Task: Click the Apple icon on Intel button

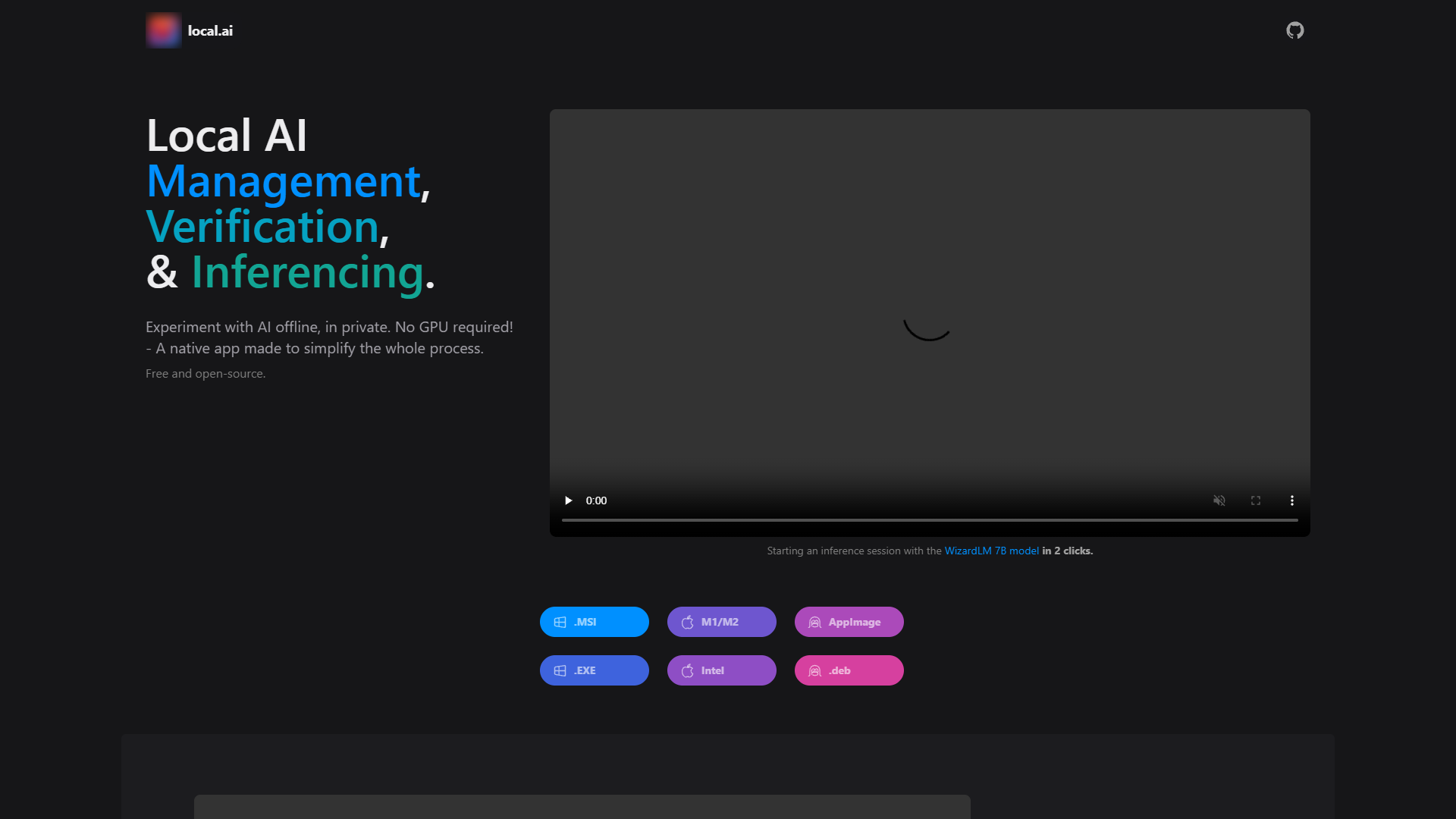Action: (x=688, y=670)
